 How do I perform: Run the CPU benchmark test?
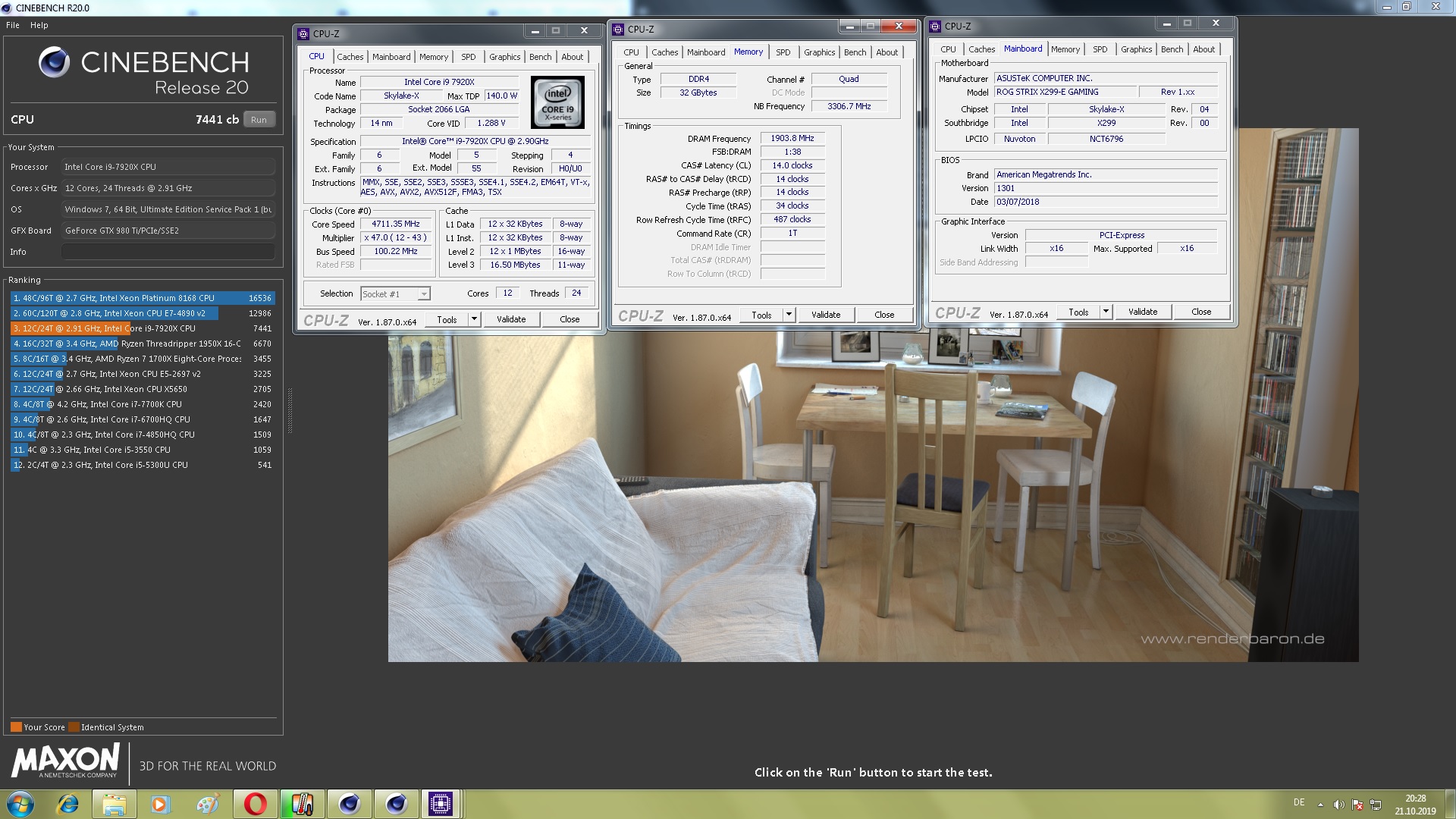(x=259, y=120)
